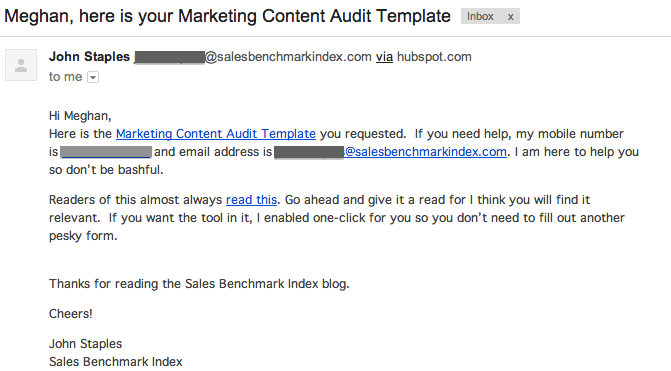
Task: Remove the Inbox label with its x
Action: [510, 17]
